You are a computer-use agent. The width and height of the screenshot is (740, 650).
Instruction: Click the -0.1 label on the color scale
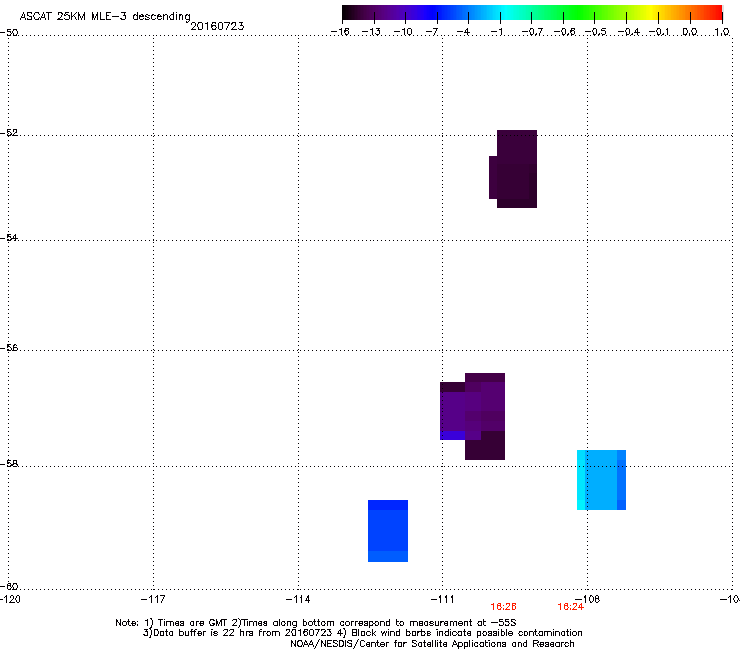tap(659, 32)
